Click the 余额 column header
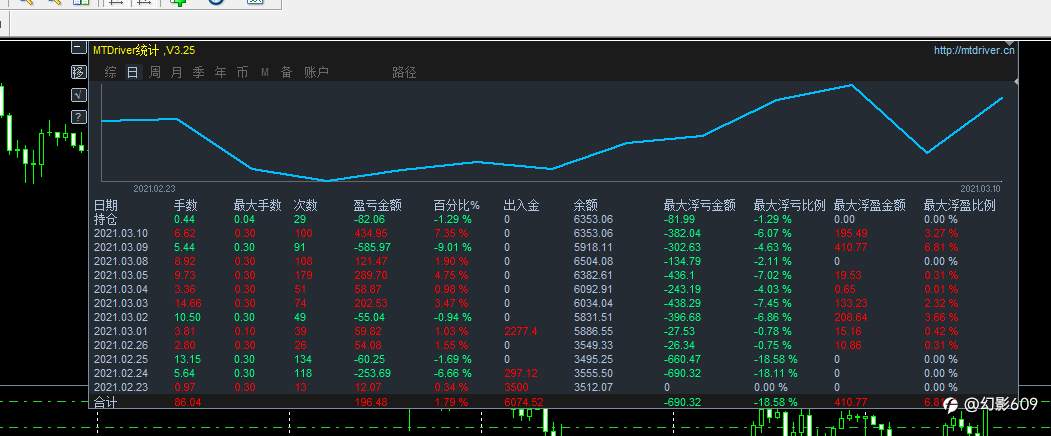Image resolution: width=1051 pixels, height=436 pixels. (586, 205)
